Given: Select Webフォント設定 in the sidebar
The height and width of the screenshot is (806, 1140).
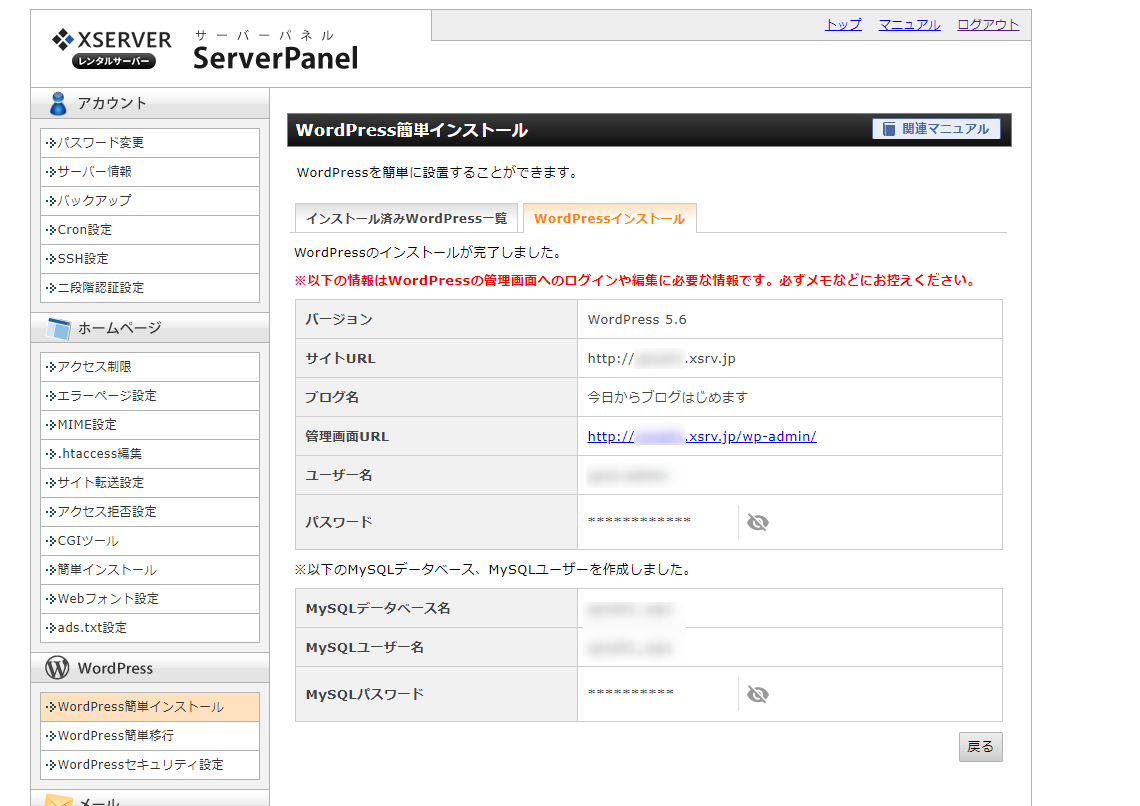Looking at the screenshot, I should (x=150, y=599).
